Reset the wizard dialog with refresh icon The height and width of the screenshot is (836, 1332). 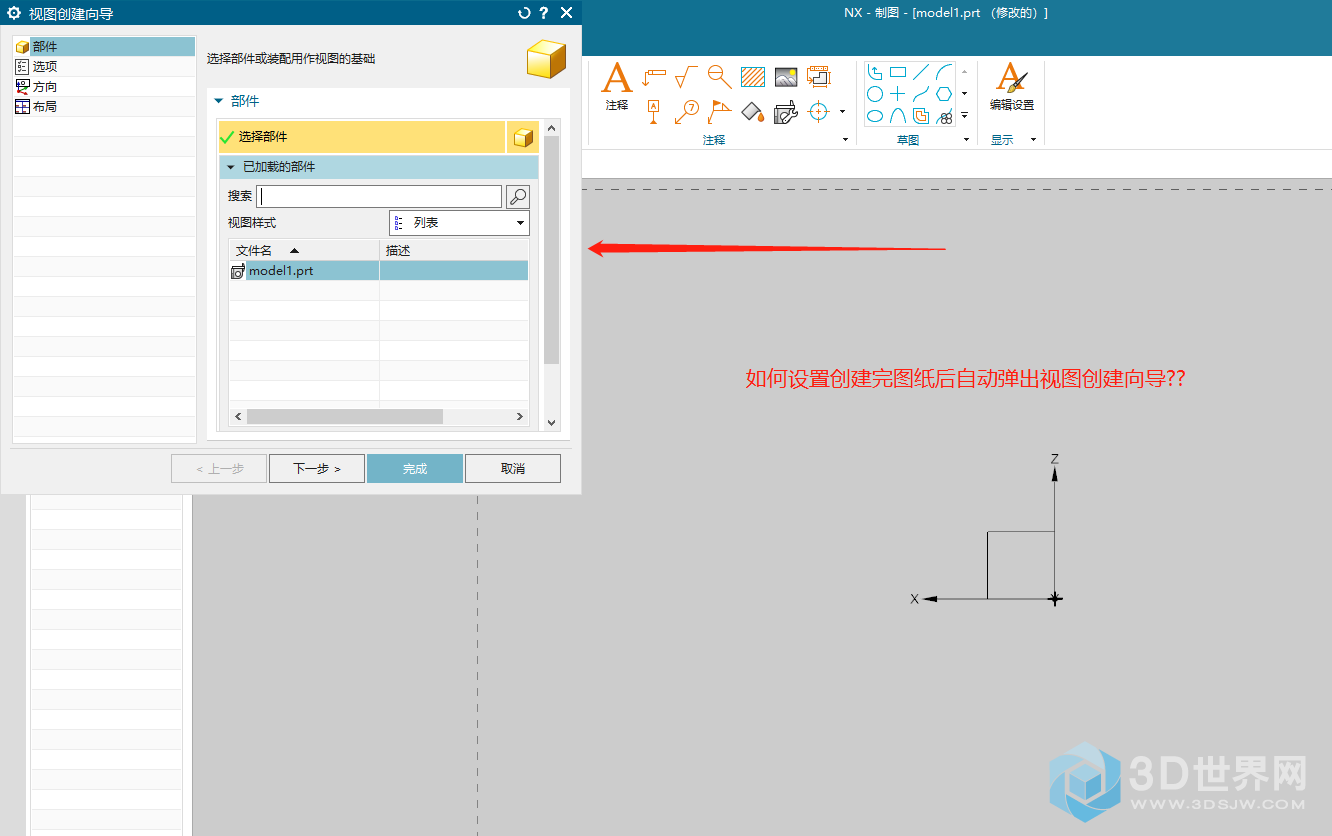coord(524,13)
